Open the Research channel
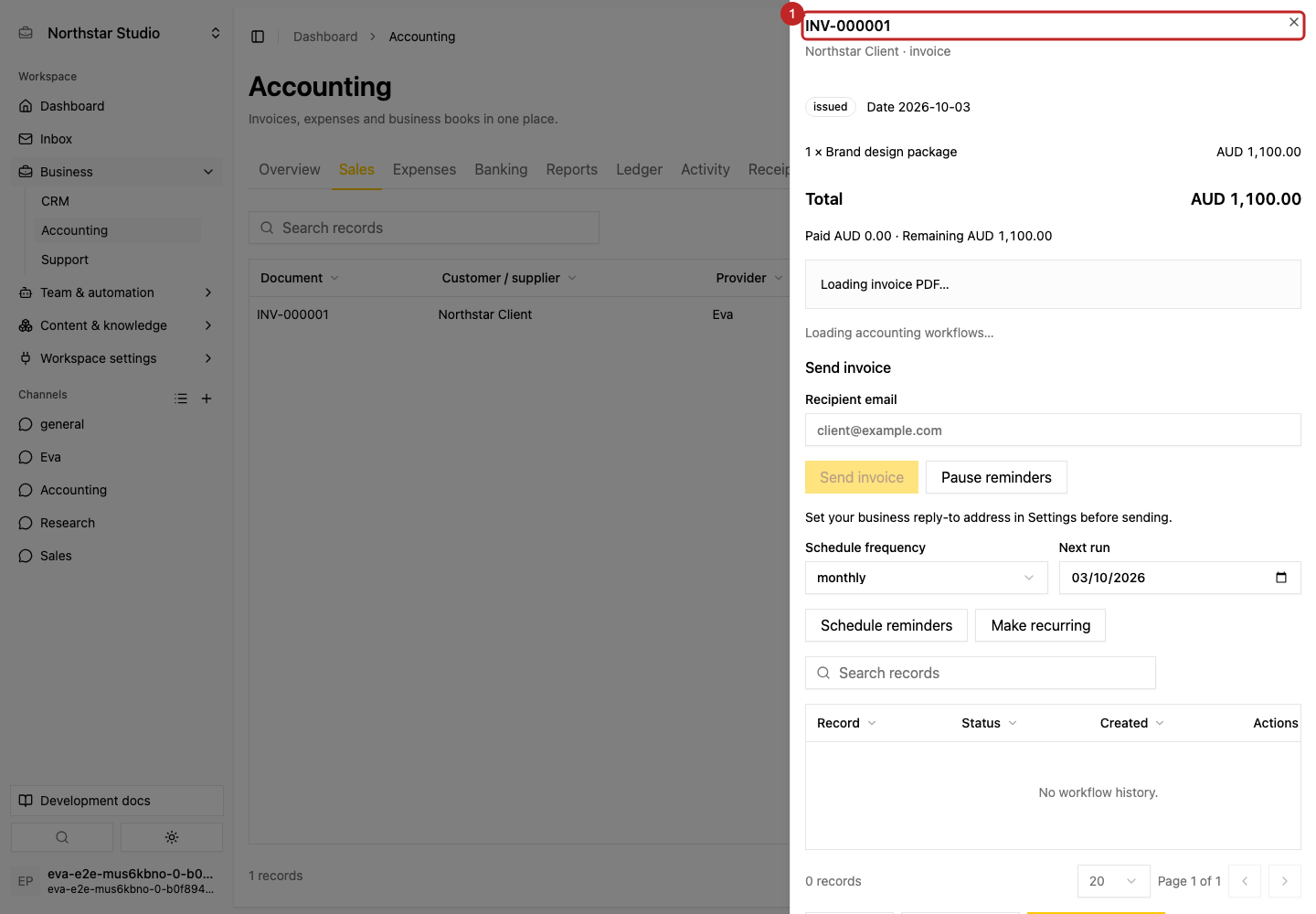Viewport: 1316px width, 914px height. coord(117,523)
